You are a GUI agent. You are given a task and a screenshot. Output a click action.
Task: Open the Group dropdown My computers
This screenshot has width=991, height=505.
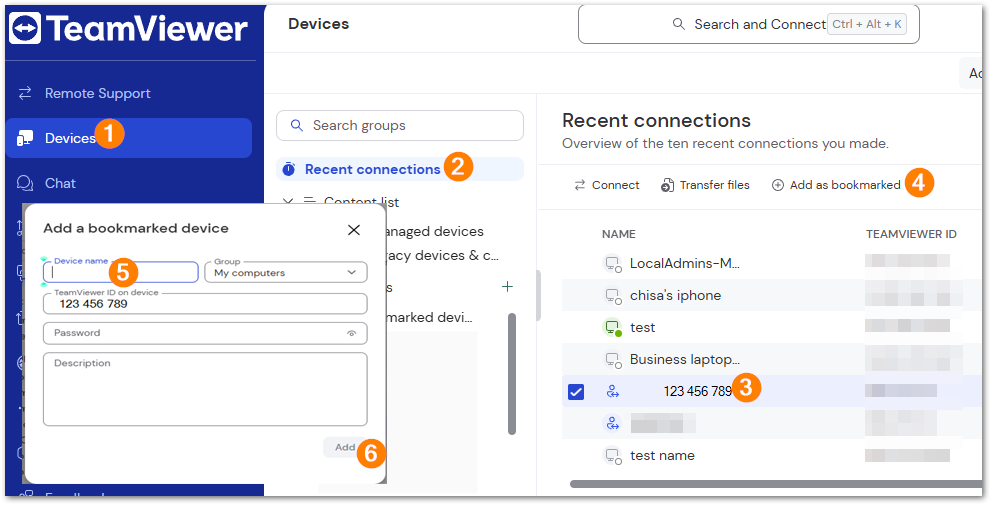click(286, 272)
